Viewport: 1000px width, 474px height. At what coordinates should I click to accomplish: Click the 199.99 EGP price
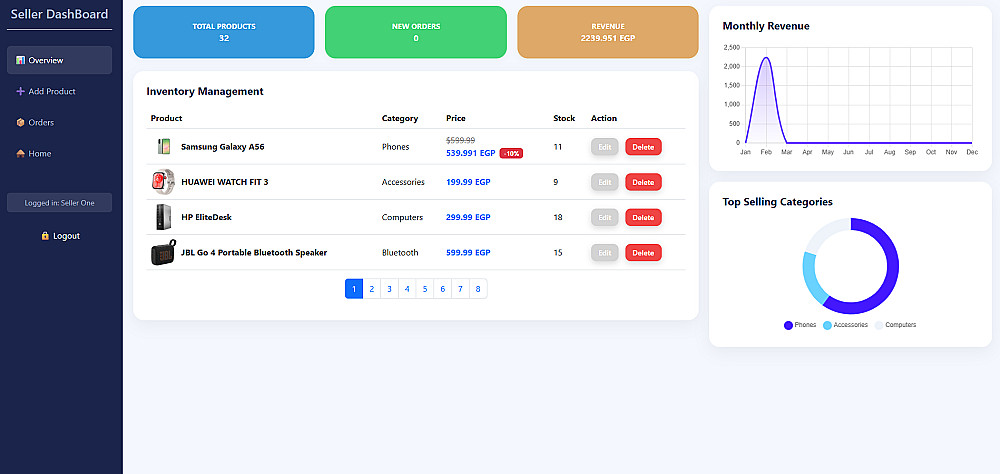pyautogui.click(x=468, y=182)
